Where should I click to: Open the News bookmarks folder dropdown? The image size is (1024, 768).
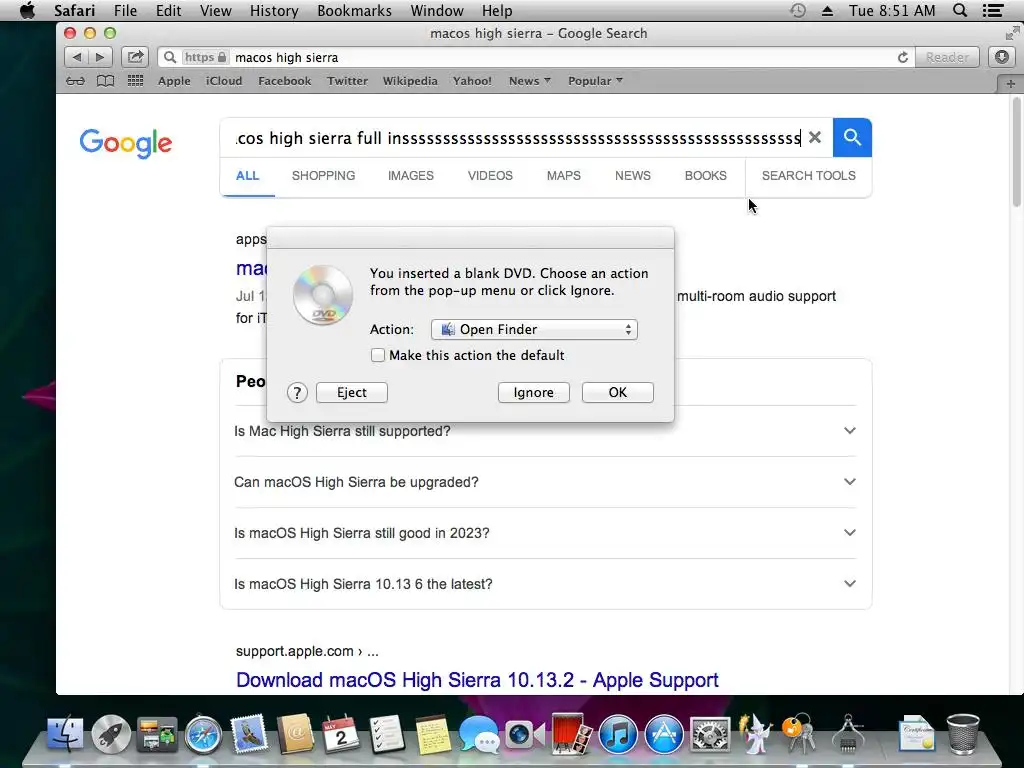530,81
